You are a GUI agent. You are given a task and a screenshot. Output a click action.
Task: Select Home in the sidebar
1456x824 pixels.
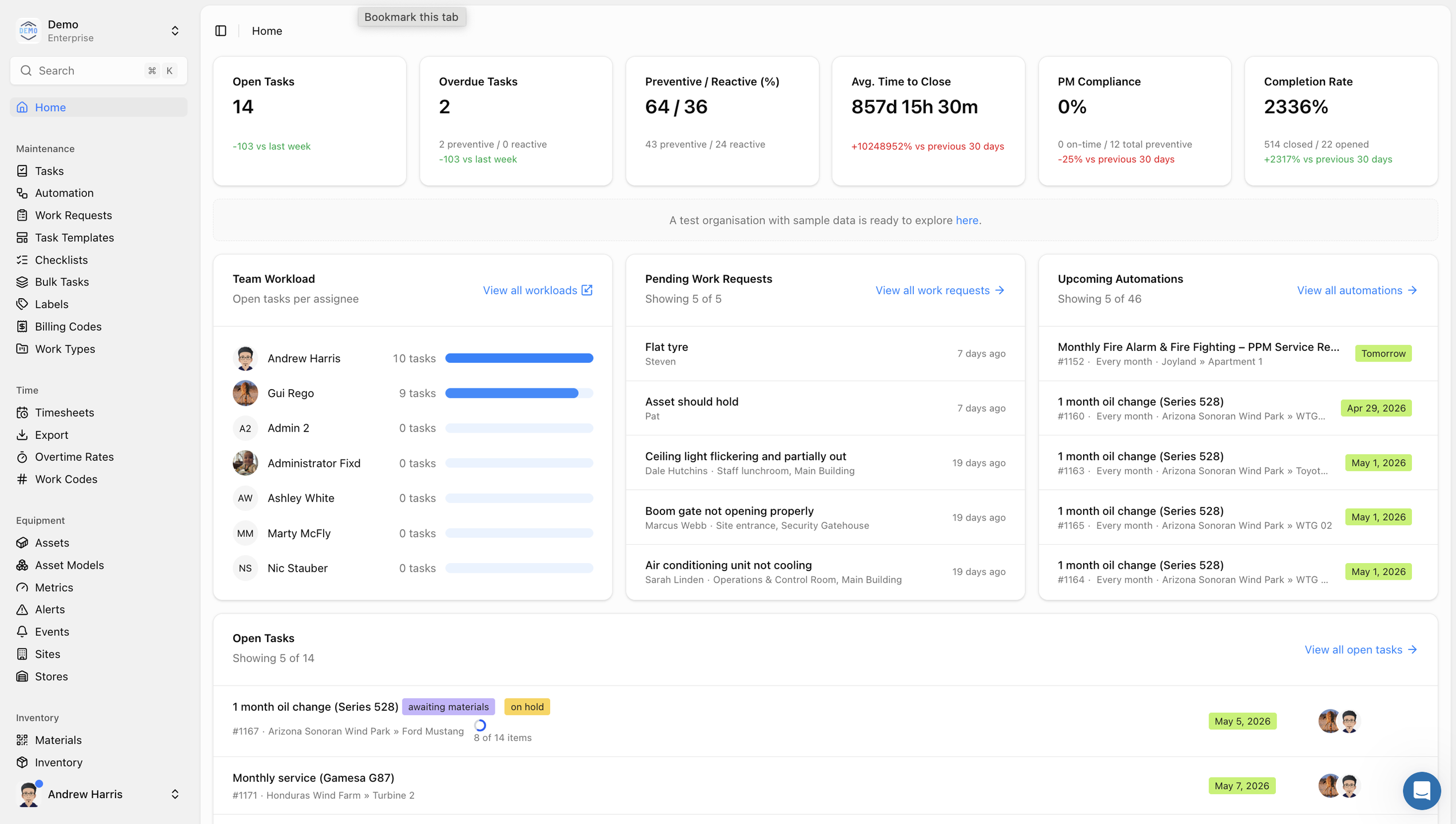(x=50, y=108)
